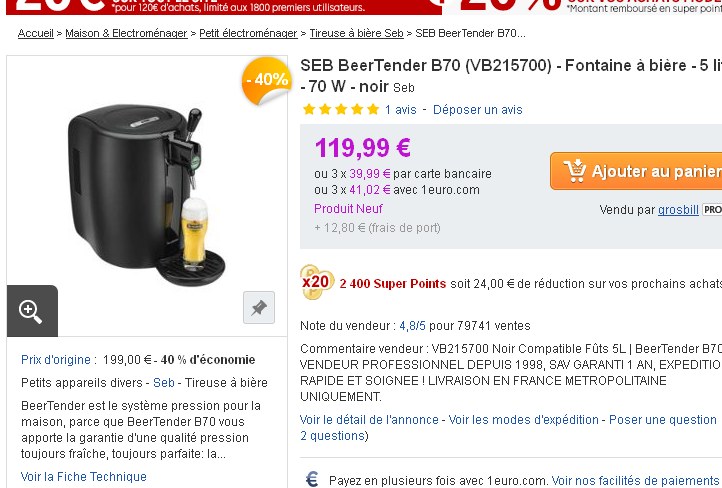Open seller grosbill's page

[x=678, y=210]
